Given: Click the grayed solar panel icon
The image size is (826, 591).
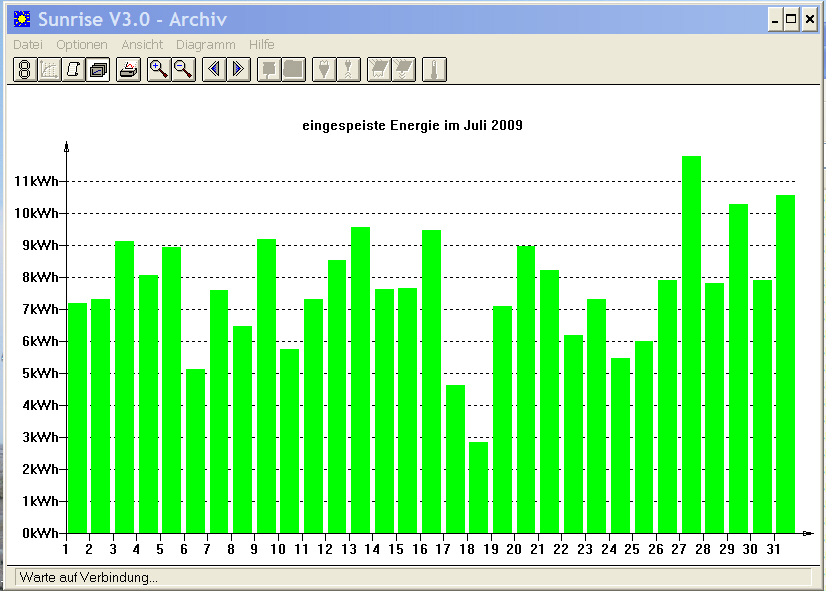Looking at the screenshot, I should (x=379, y=70).
